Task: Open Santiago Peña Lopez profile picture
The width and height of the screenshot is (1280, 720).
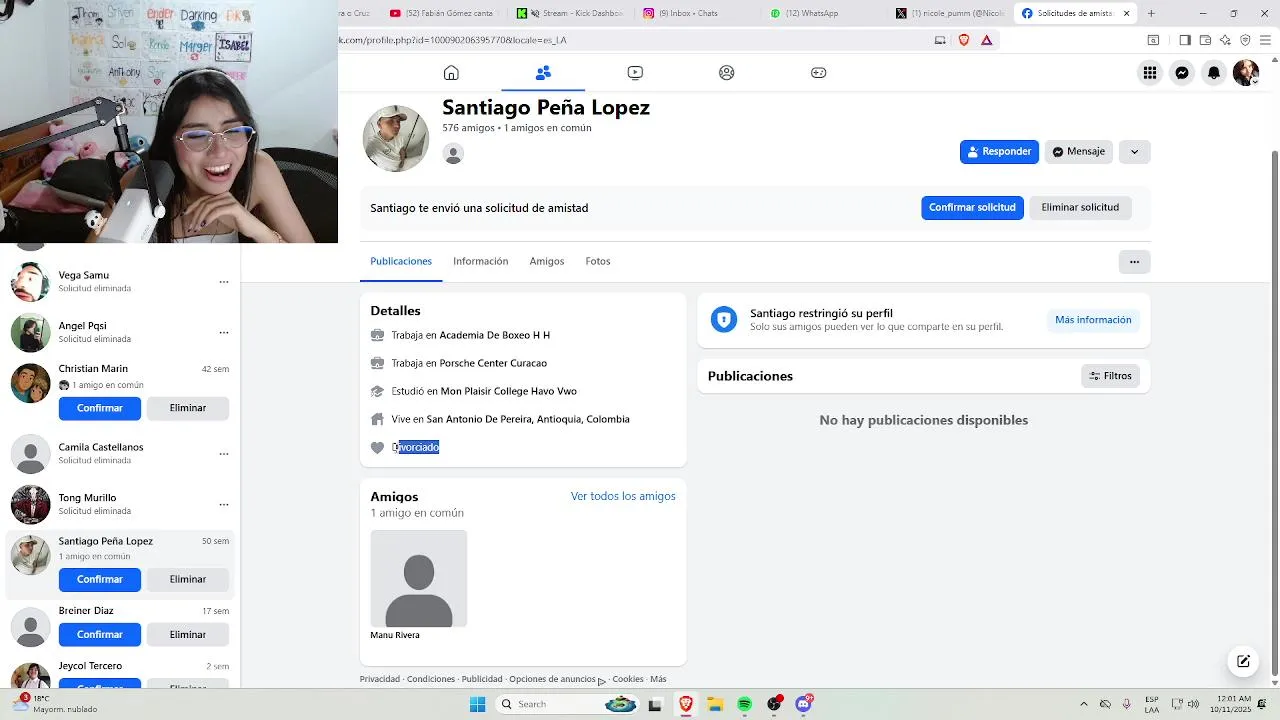Action: (x=396, y=138)
